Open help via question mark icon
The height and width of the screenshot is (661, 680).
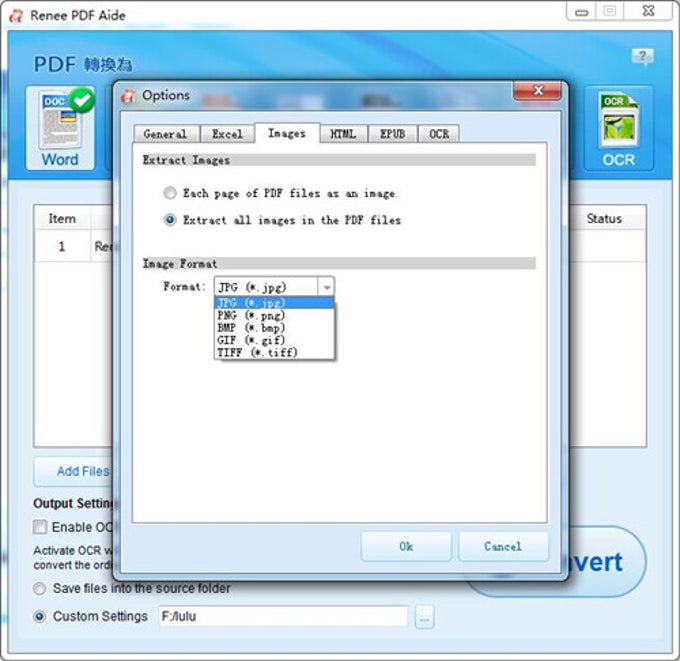[643, 56]
